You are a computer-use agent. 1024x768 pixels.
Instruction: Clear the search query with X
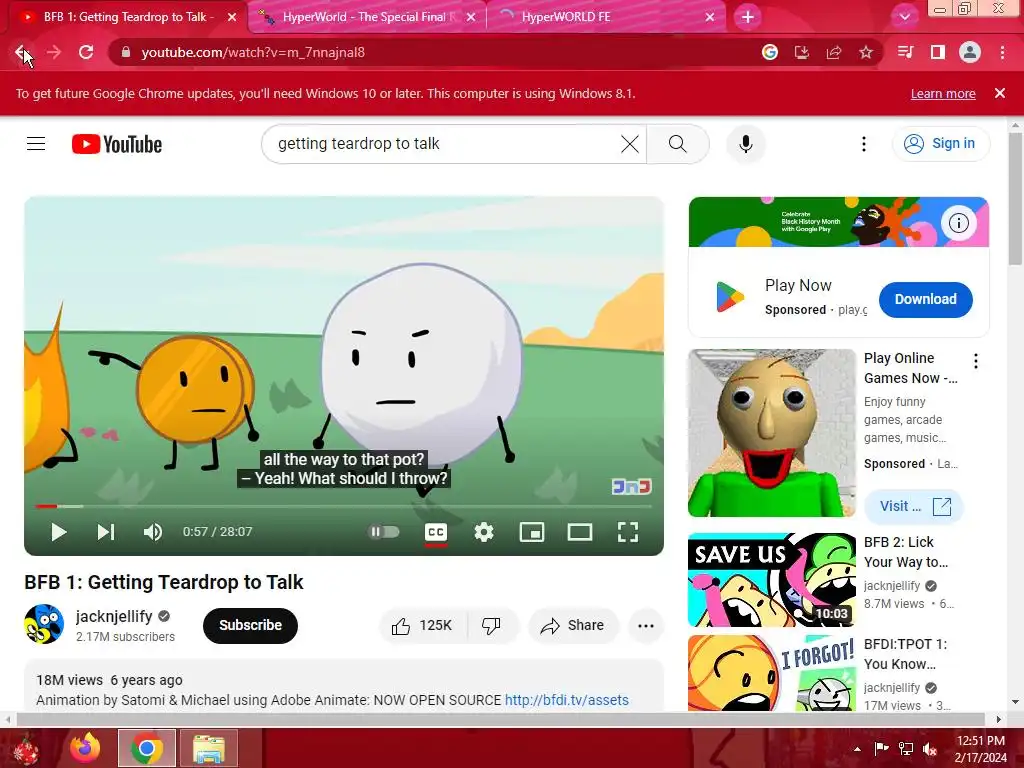point(630,144)
